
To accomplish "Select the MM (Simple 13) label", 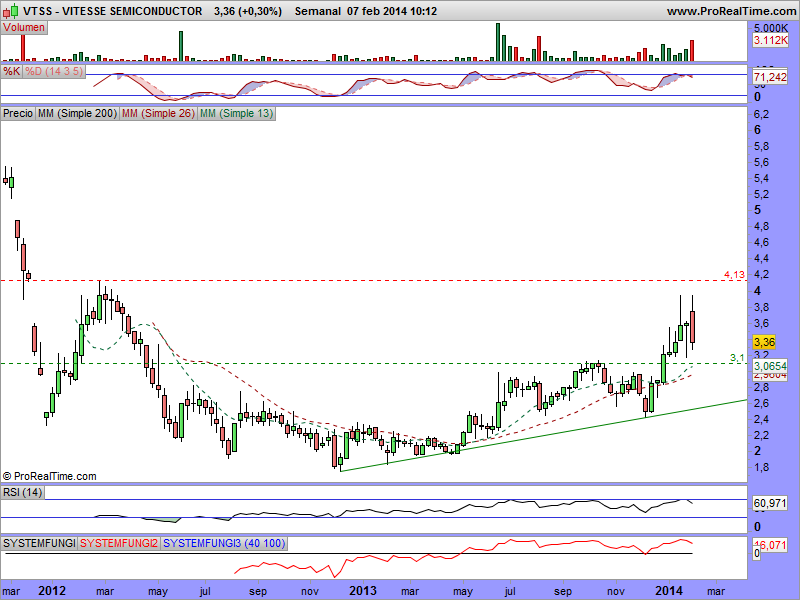I will tap(236, 113).
